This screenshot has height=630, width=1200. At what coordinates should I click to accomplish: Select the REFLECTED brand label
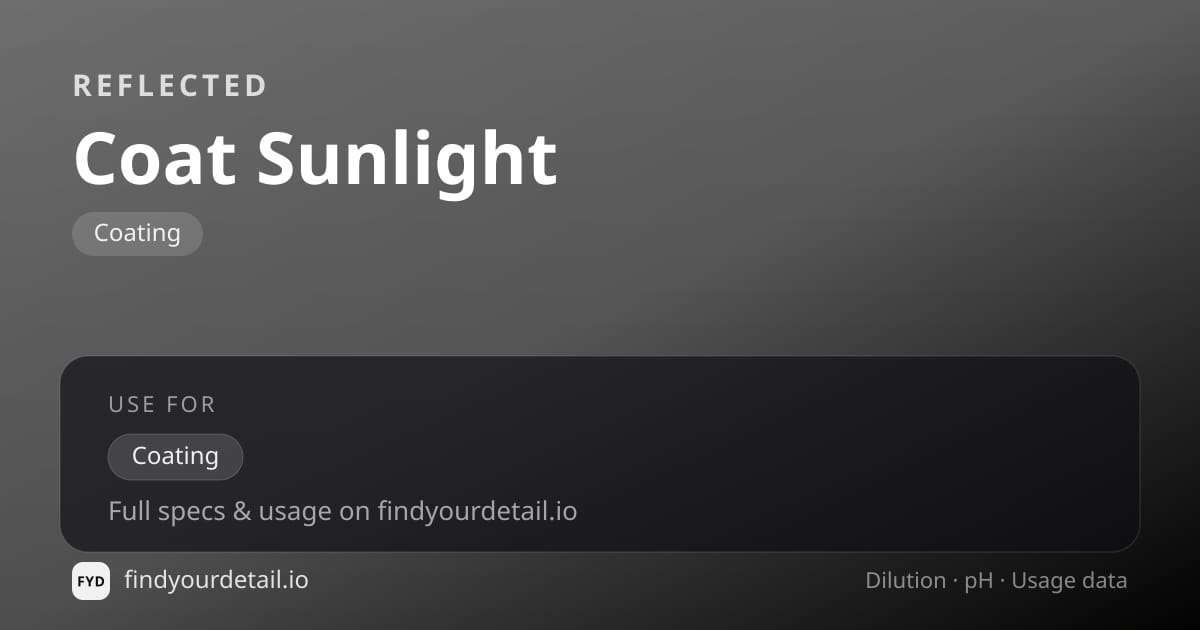(170, 86)
